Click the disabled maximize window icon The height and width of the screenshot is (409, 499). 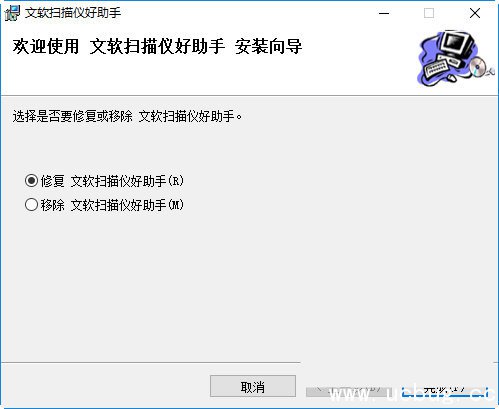[x=429, y=13]
